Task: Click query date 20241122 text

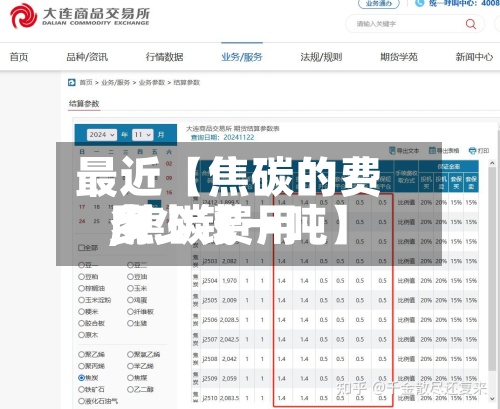Action: pyautogui.click(x=239, y=137)
